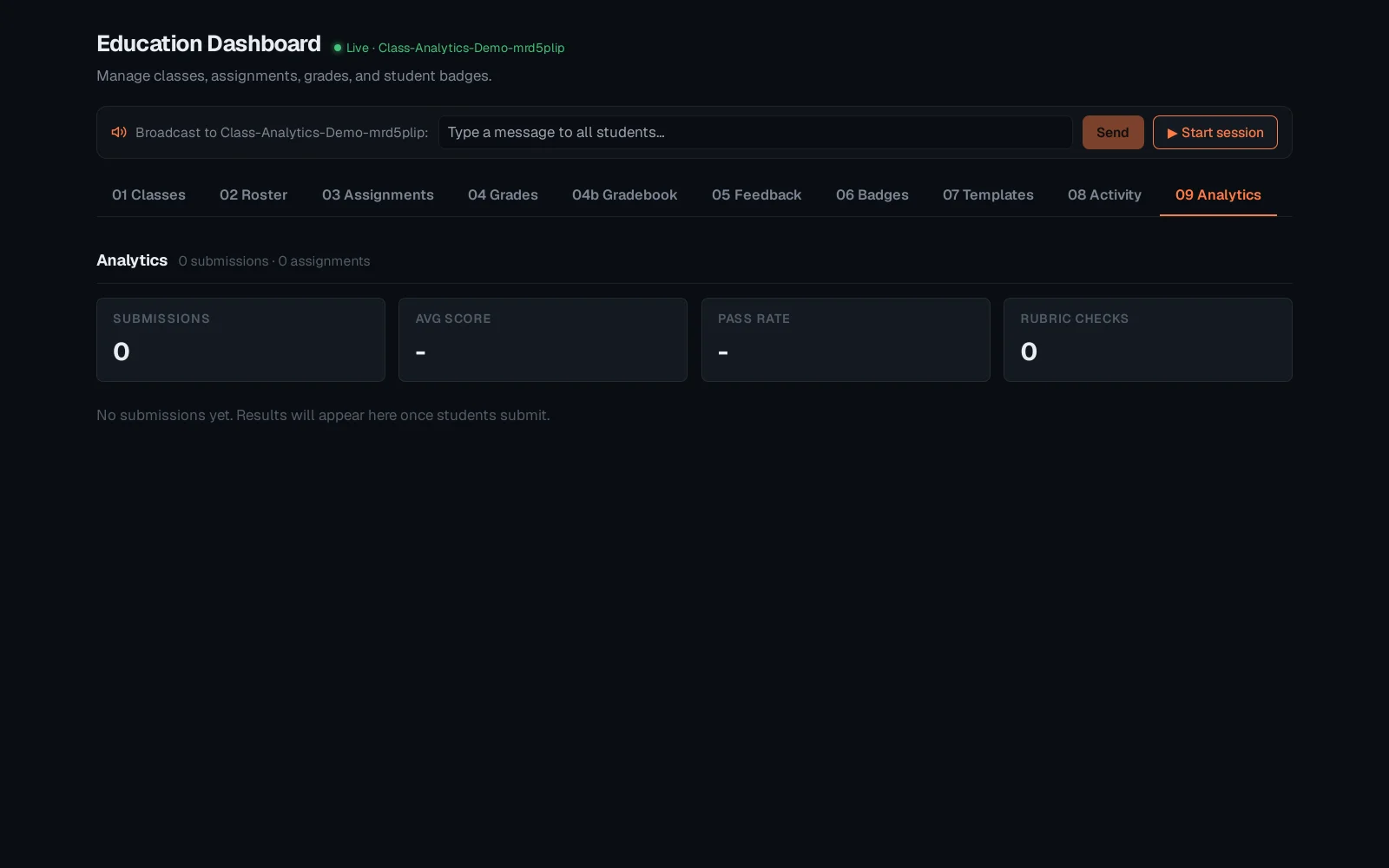1389x868 pixels.
Task: Click the Submissions stat card
Action: (x=240, y=339)
